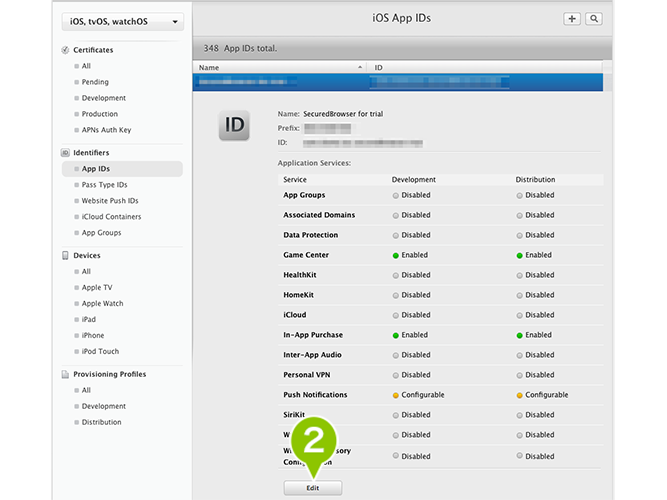Viewport: 667px width, 500px height.
Task: Open App Groups in the sidebar
Action: coord(101,233)
